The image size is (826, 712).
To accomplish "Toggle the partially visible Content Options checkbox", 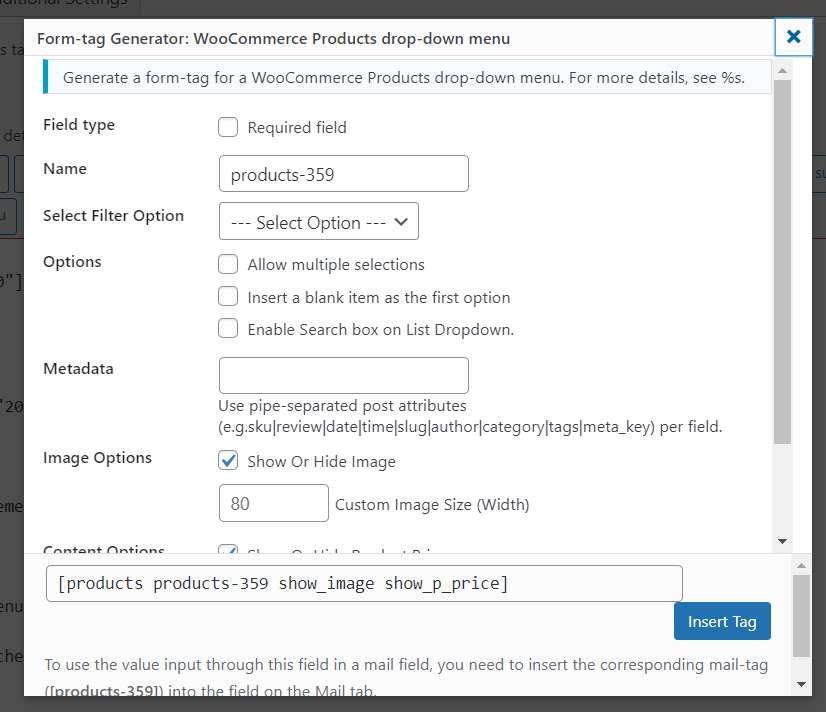I will click(x=228, y=549).
